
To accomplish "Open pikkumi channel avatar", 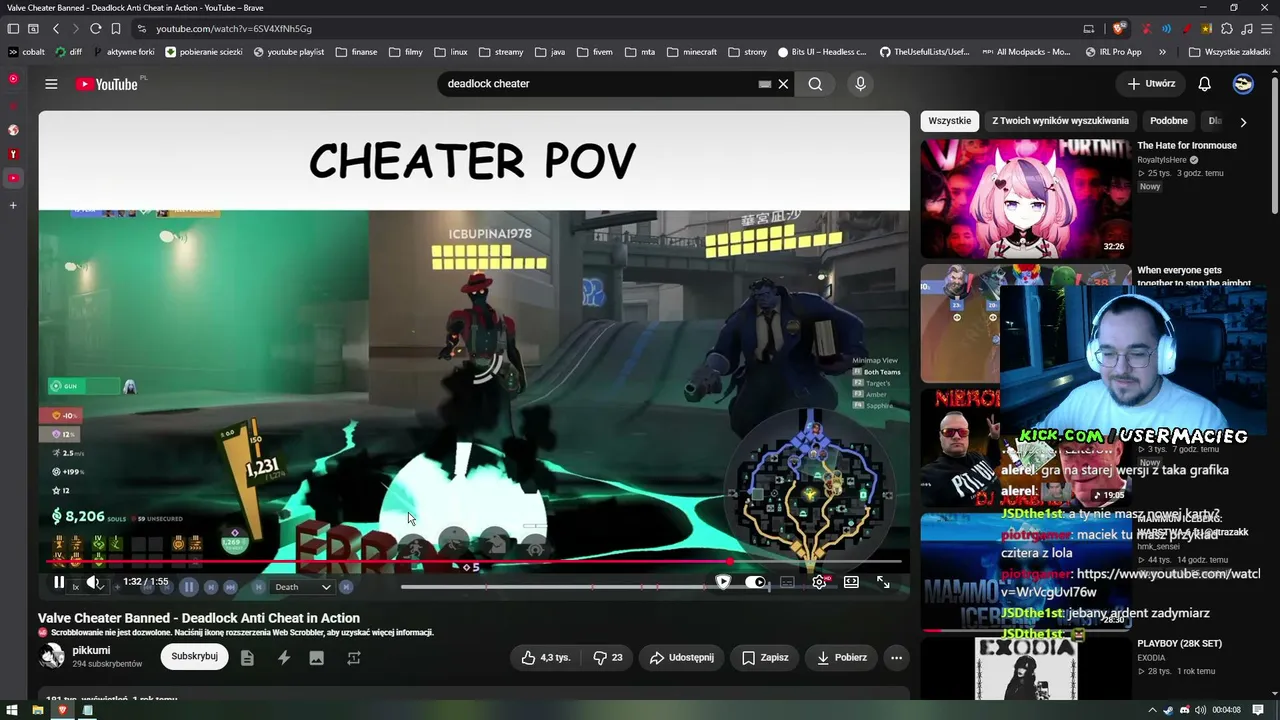I will (x=51, y=657).
